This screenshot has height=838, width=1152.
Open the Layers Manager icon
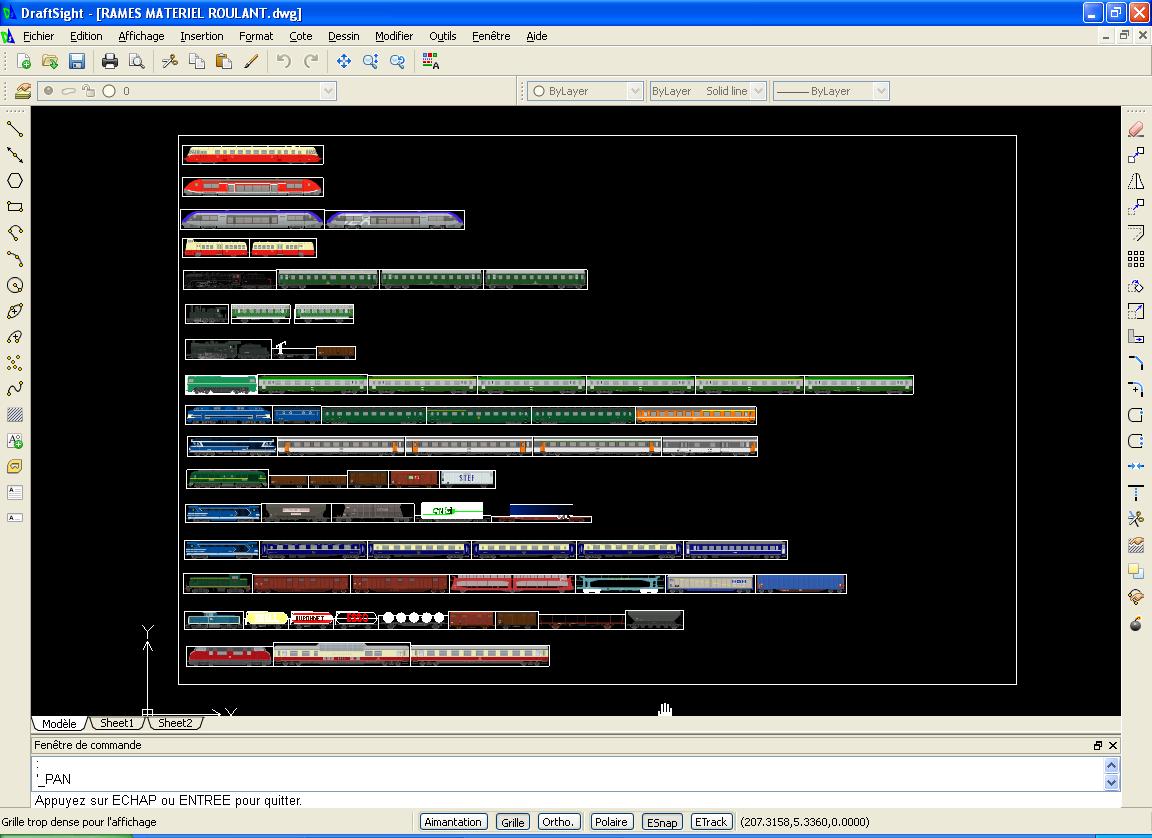pos(23,91)
